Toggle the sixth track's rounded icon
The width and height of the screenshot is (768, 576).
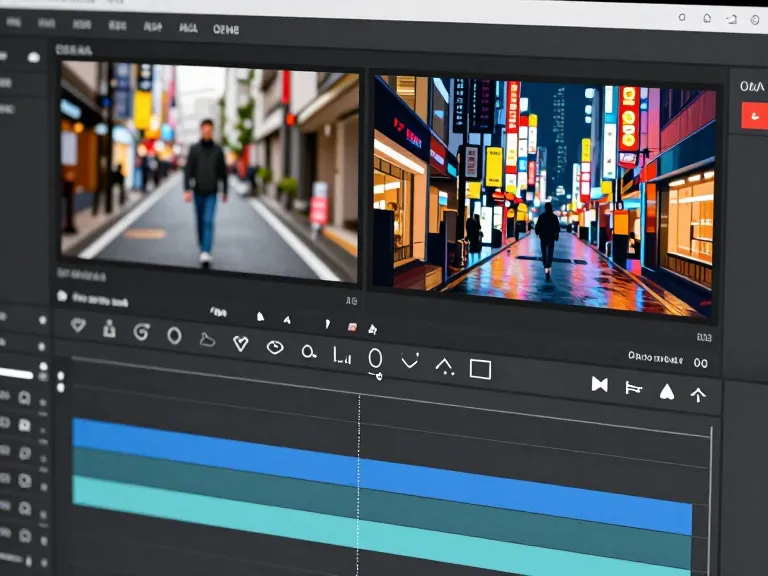click(x=25, y=535)
